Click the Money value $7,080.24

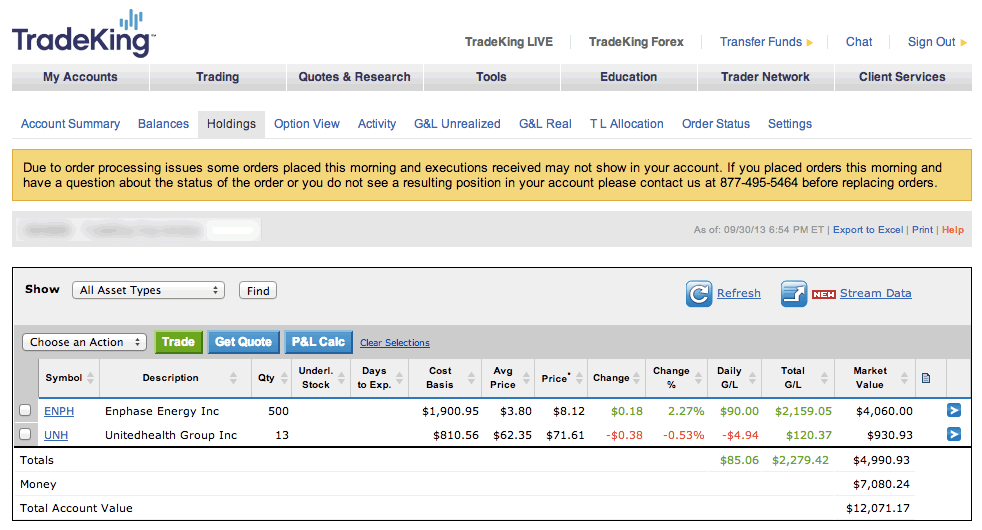click(x=881, y=484)
